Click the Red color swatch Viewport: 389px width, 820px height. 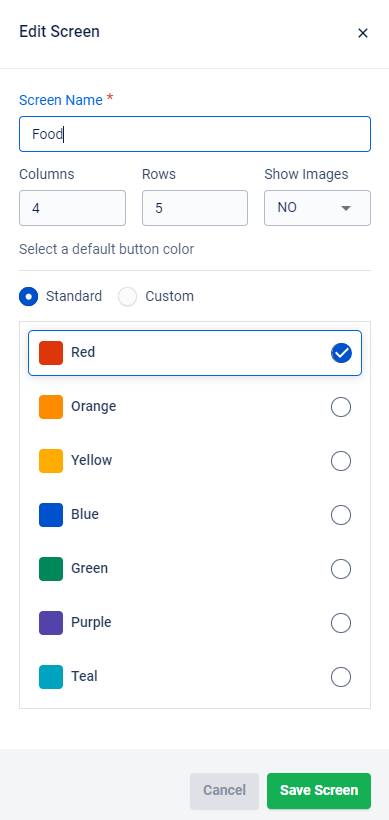pyautogui.click(x=51, y=353)
